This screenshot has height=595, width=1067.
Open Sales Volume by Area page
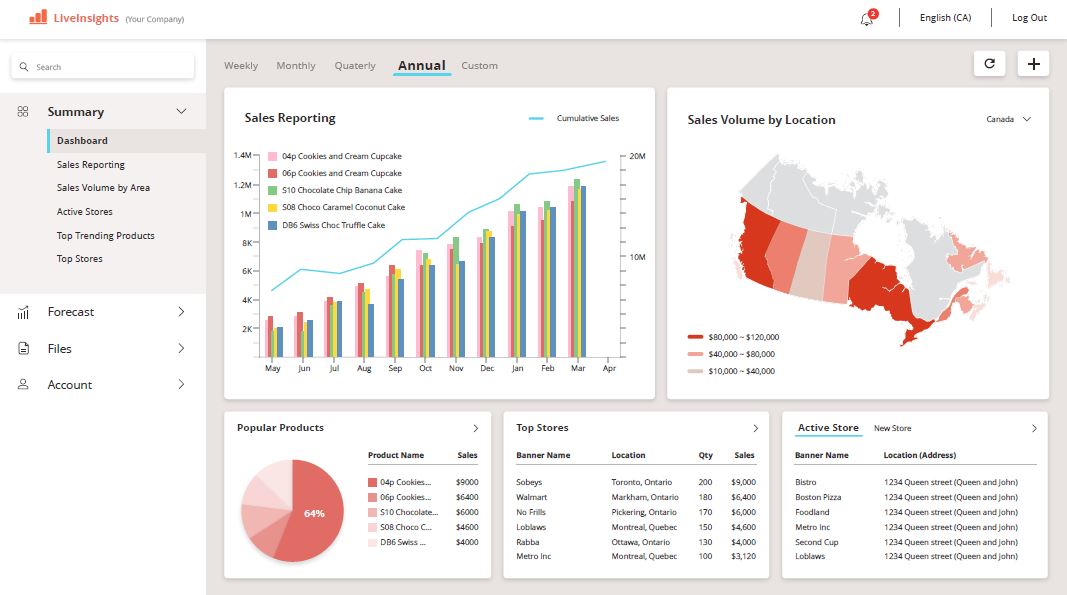[103, 188]
